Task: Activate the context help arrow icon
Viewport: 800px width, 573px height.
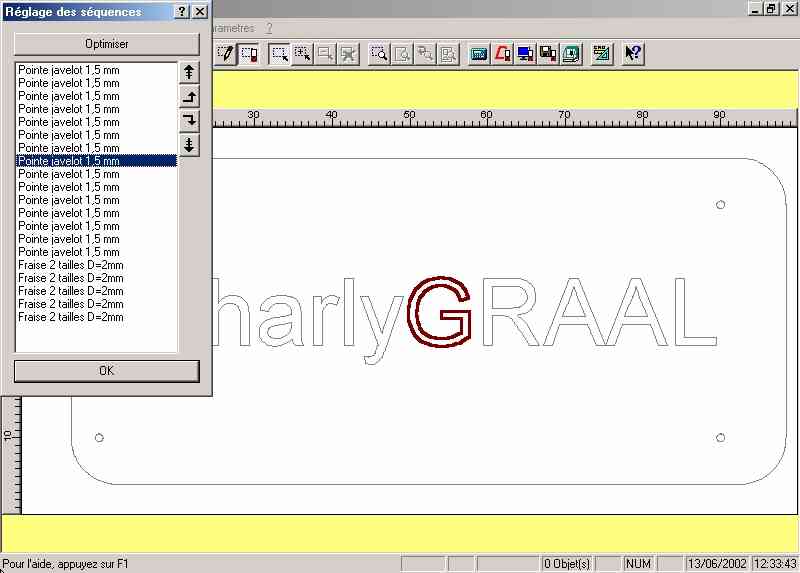Action: coord(633,54)
